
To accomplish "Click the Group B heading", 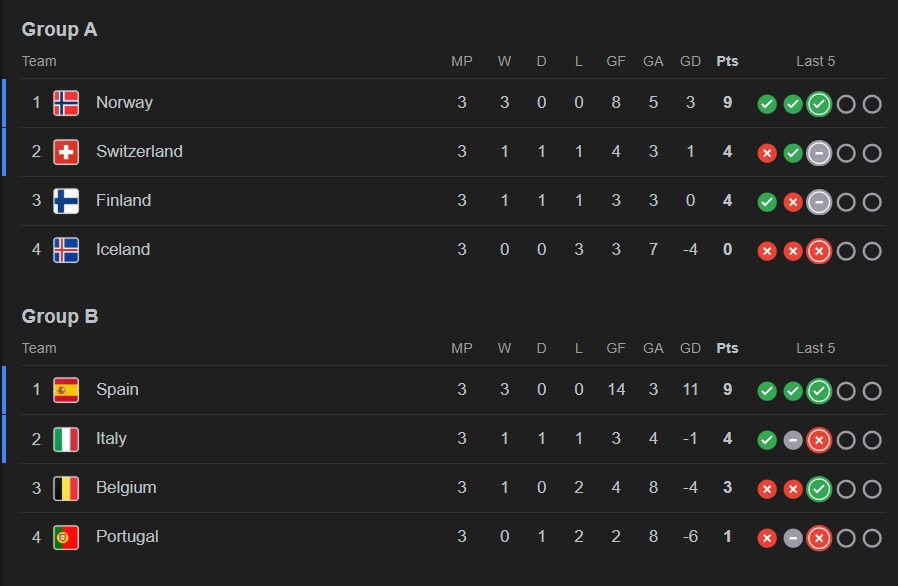I will pyautogui.click(x=60, y=316).
